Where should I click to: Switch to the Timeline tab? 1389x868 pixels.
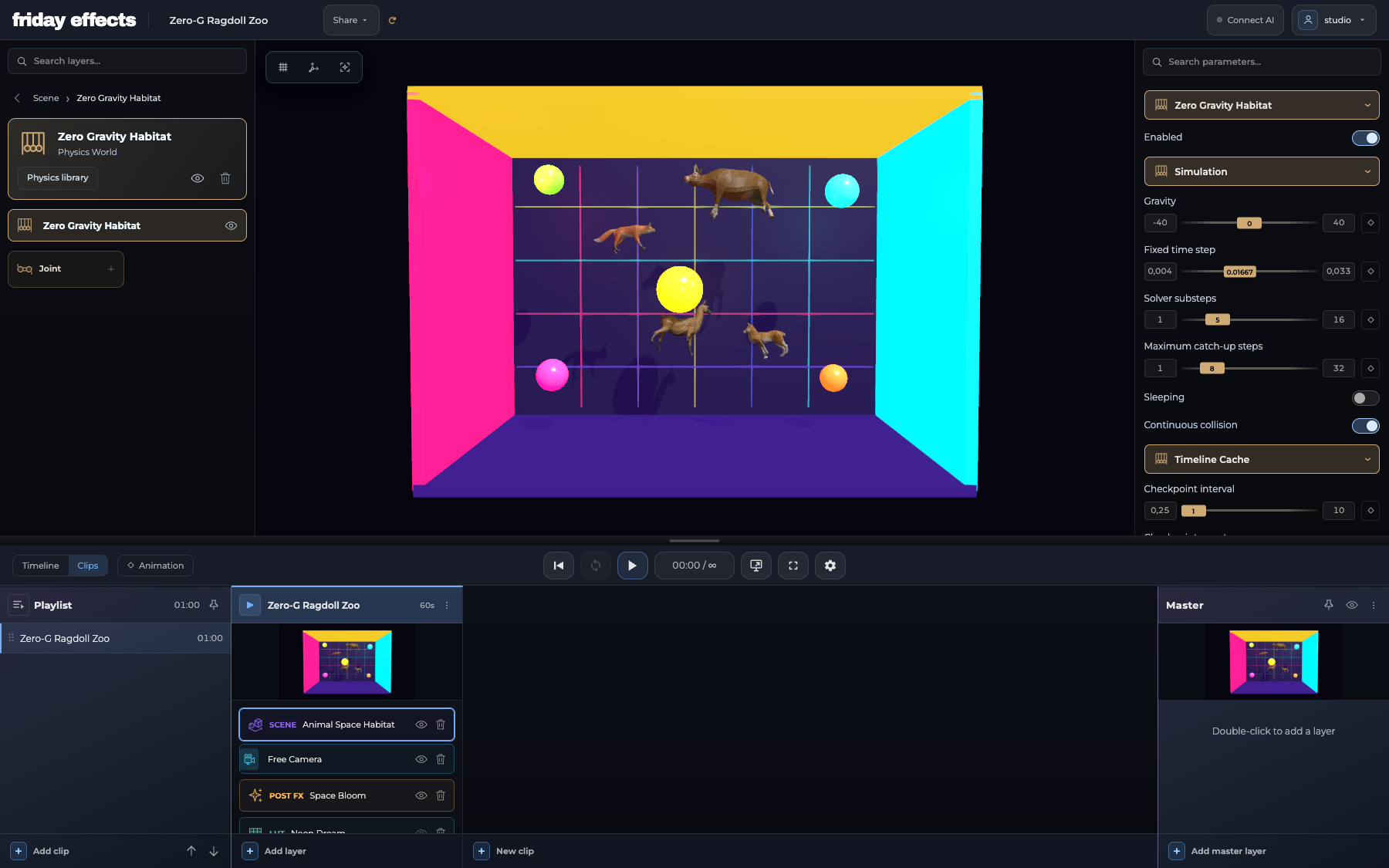pos(40,566)
